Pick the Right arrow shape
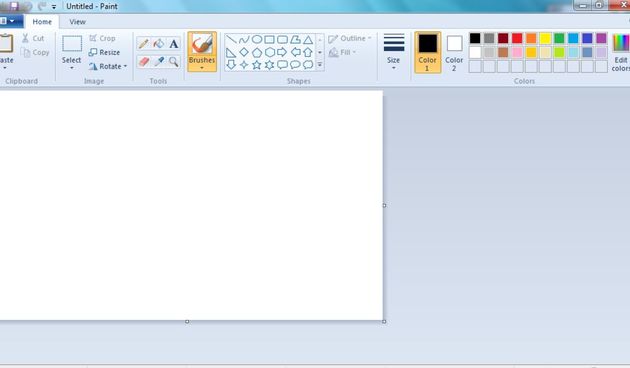The image size is (630, 368). [282, 52]
